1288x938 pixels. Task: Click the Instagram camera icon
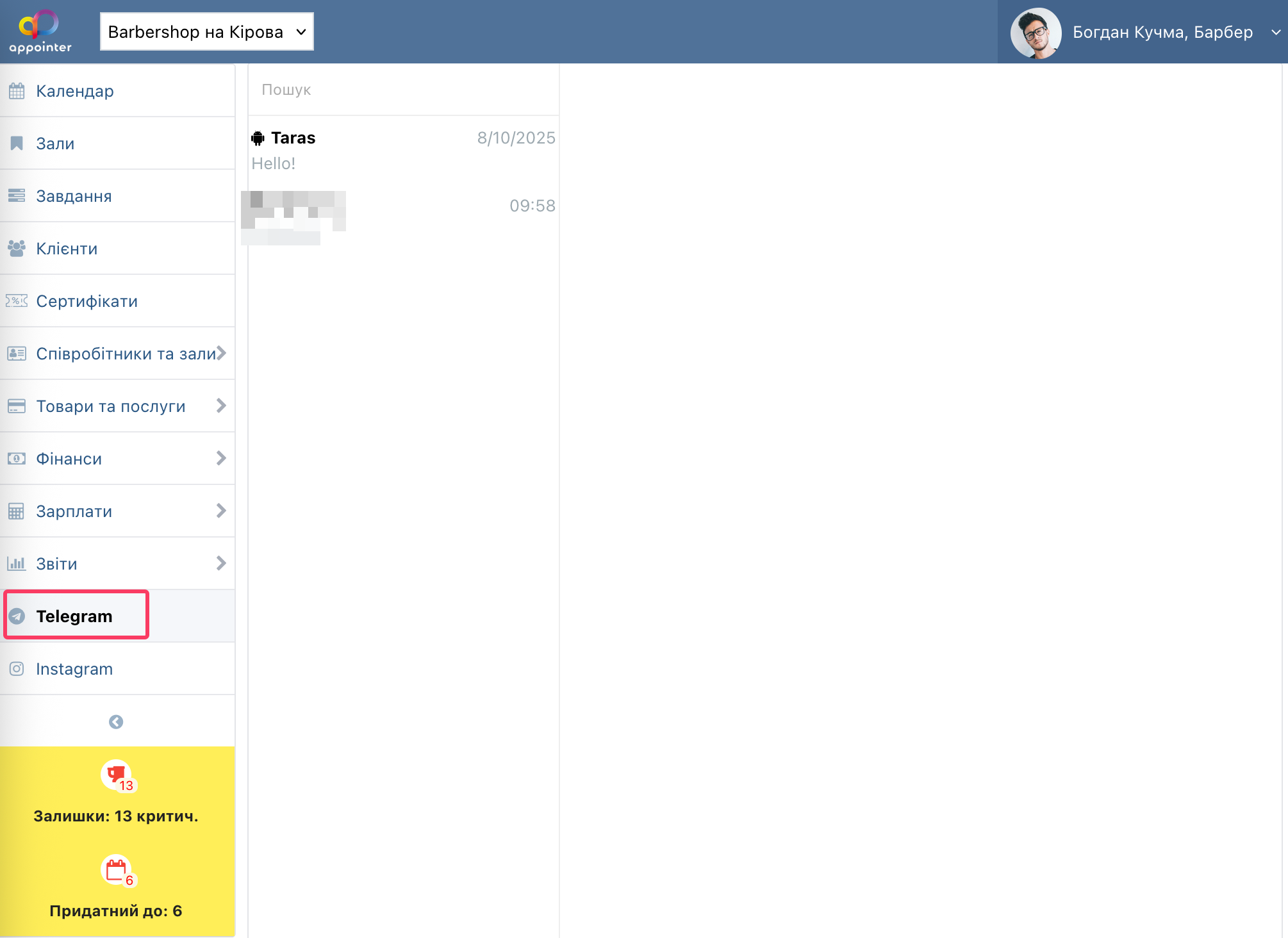coord(17,669)
